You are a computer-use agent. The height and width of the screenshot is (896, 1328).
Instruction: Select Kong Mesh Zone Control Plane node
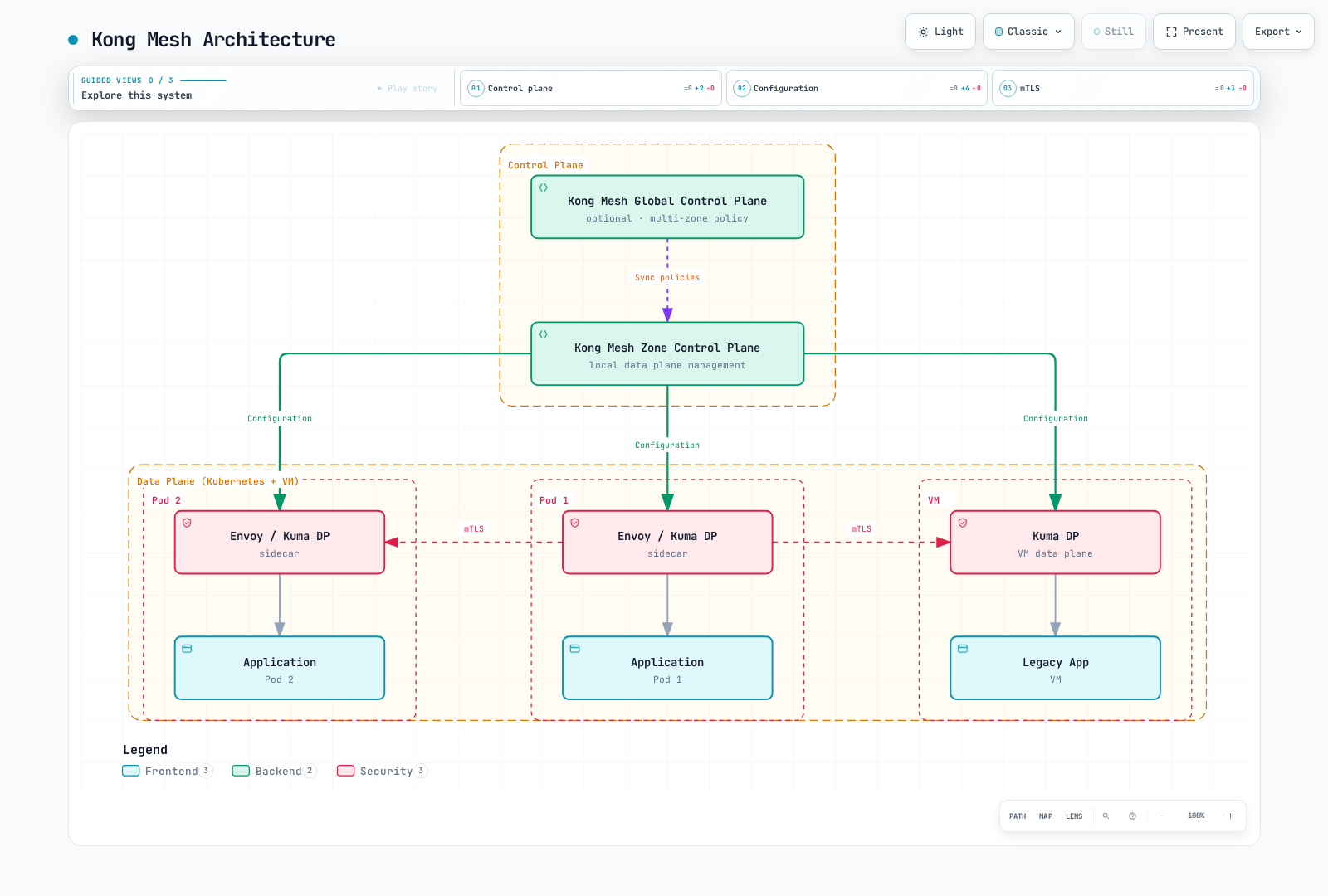[667, 354]
